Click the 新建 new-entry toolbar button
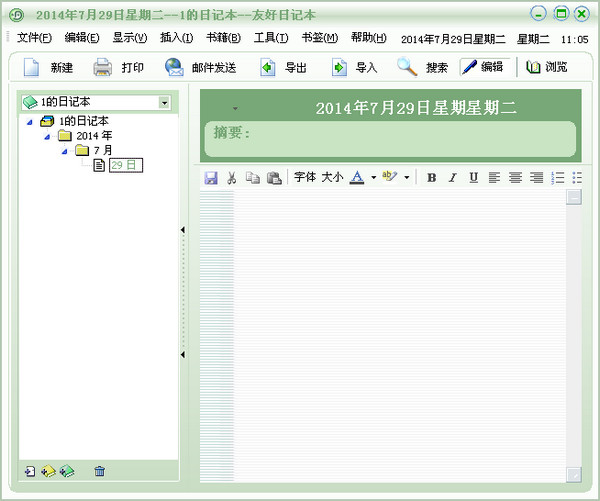 48,68
